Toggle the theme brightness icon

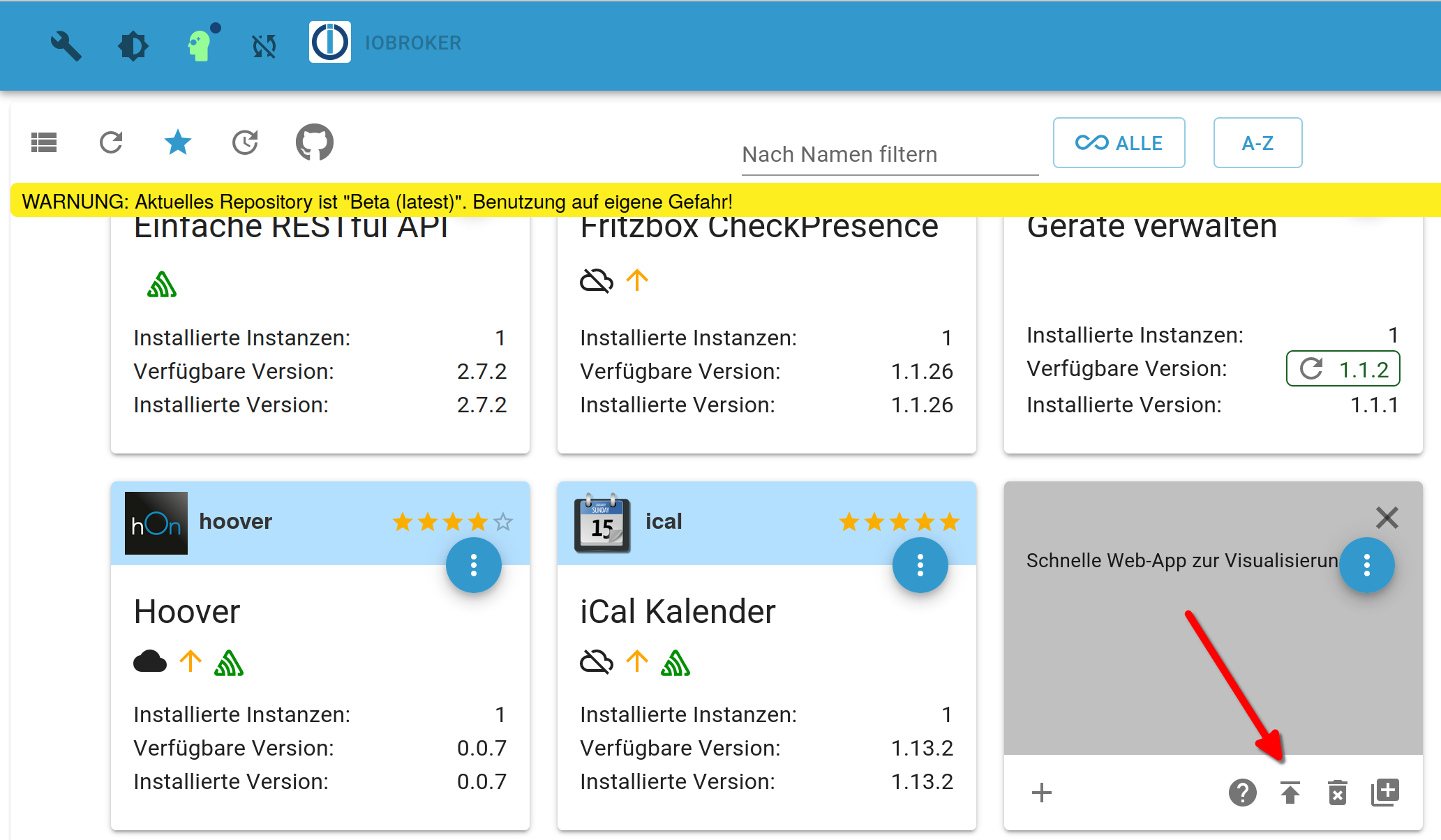pyautogui.click(x=133, y=46)
